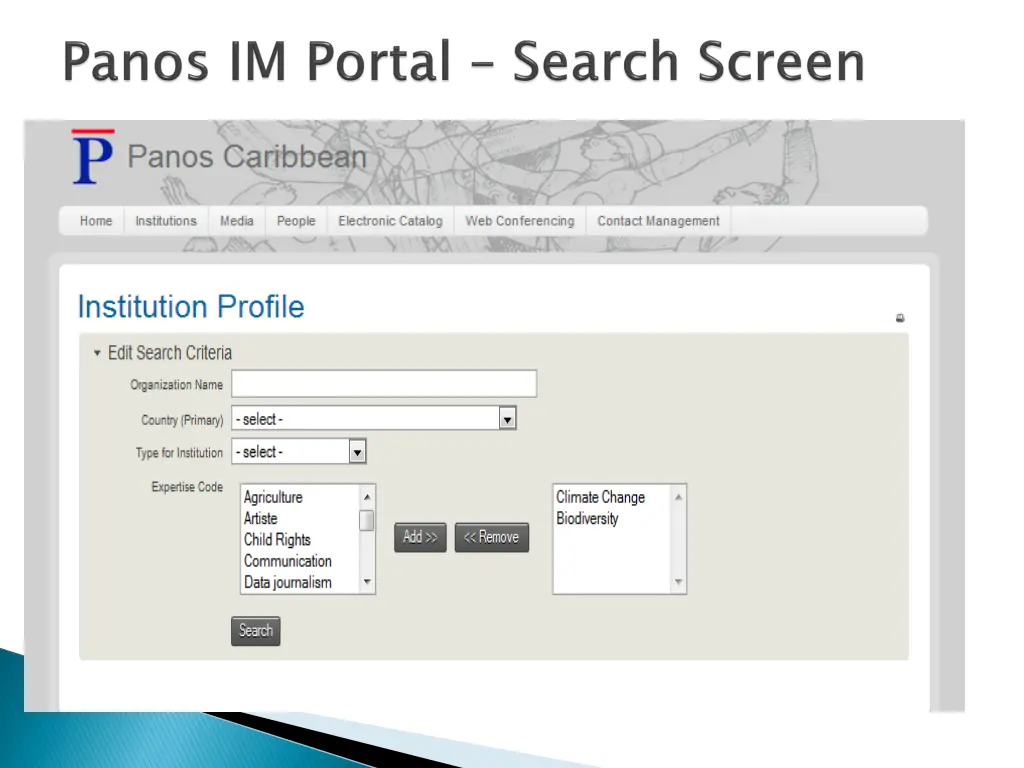Select the People menu item
This screenshot has height=768, width=1024.
[x=296, y=221]
